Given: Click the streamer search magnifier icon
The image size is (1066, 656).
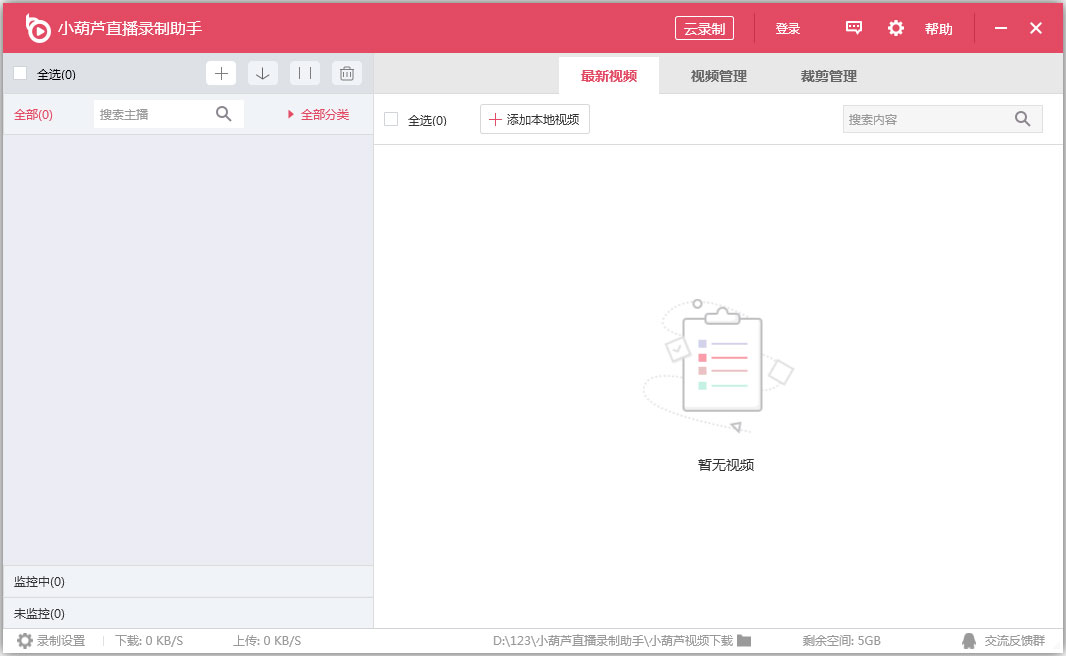Looking at the screenshot, I should point(224,114).
